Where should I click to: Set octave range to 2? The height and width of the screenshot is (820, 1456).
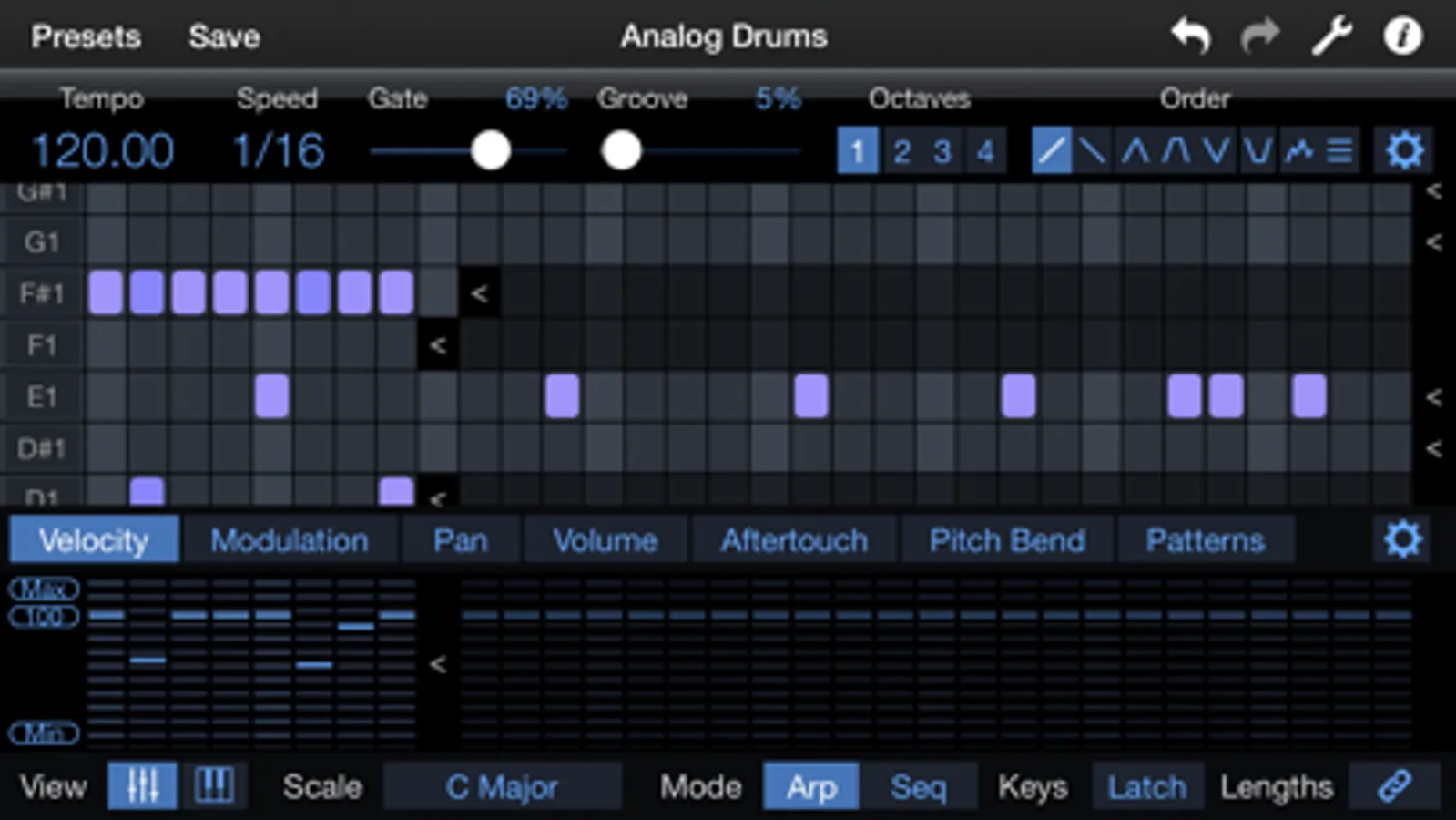pos(901,150)
